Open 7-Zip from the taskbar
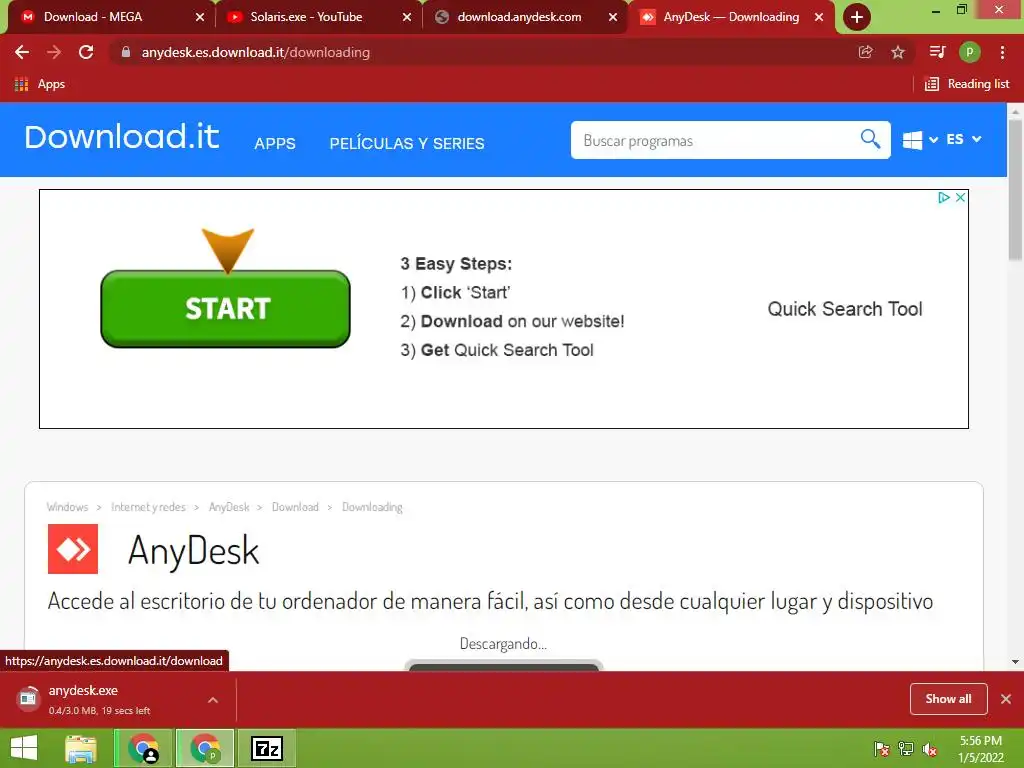Screen dimensions: 1024x768 tap(266, 748)
